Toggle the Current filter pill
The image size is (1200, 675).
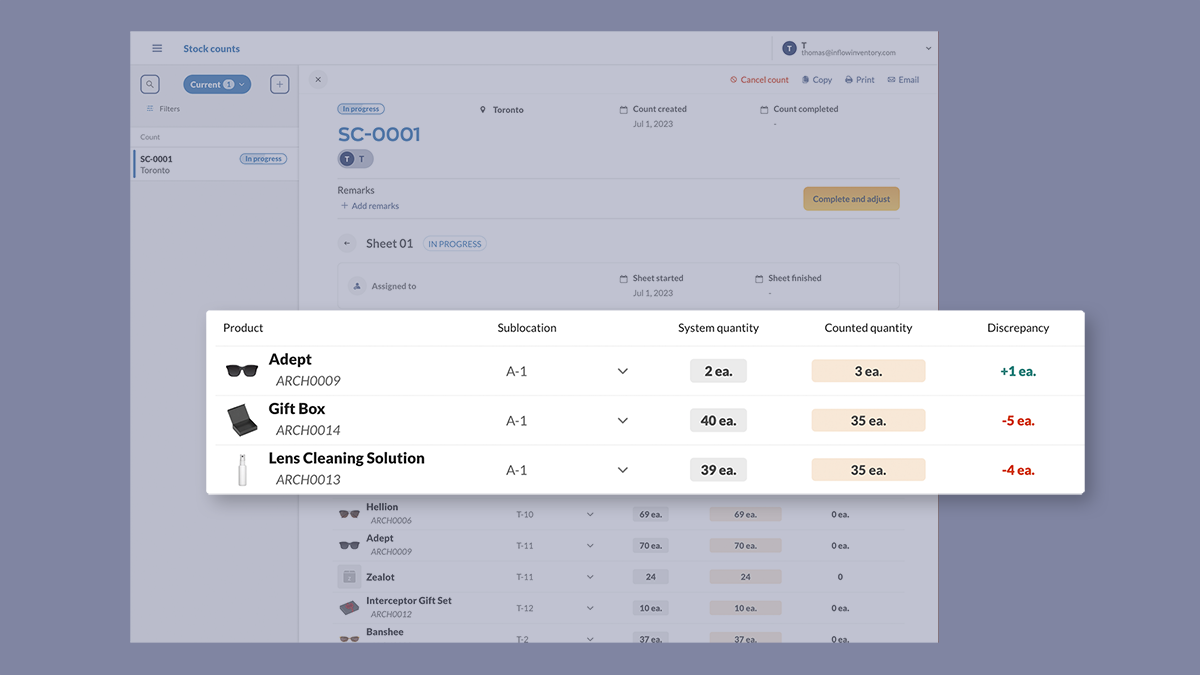[217, 84]
